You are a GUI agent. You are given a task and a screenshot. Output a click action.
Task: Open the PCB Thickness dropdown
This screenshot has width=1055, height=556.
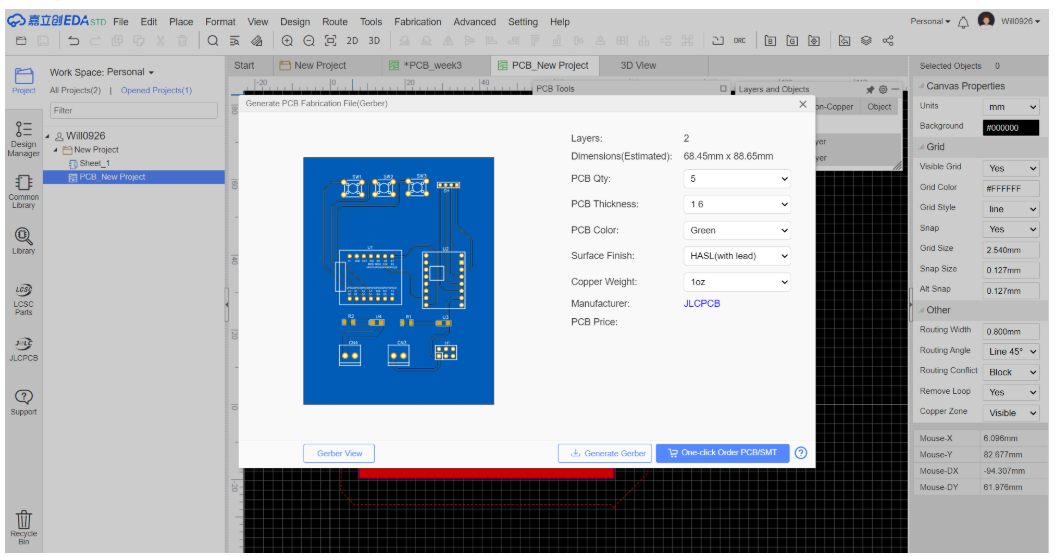tap(737, 205)
